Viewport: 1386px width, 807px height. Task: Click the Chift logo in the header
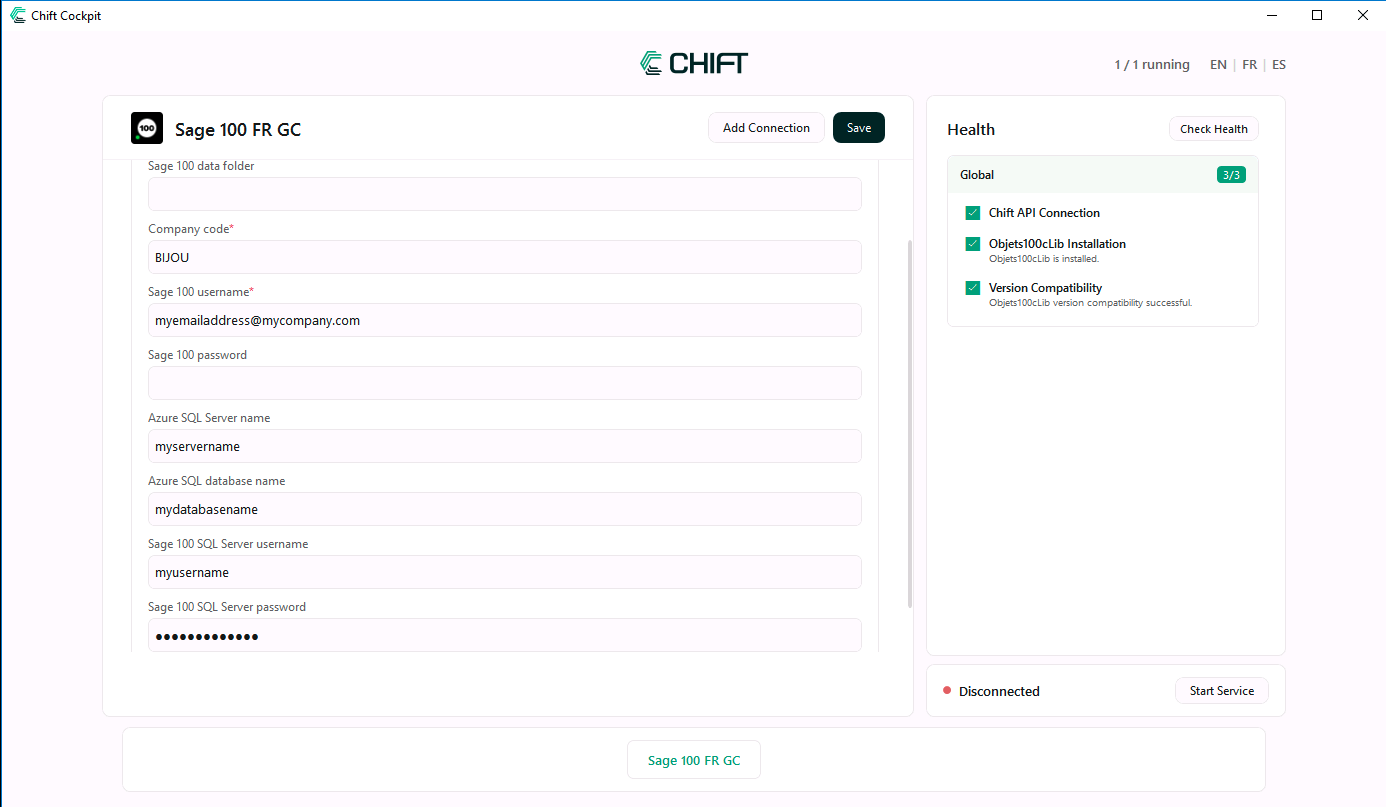[x=693, y=63]
